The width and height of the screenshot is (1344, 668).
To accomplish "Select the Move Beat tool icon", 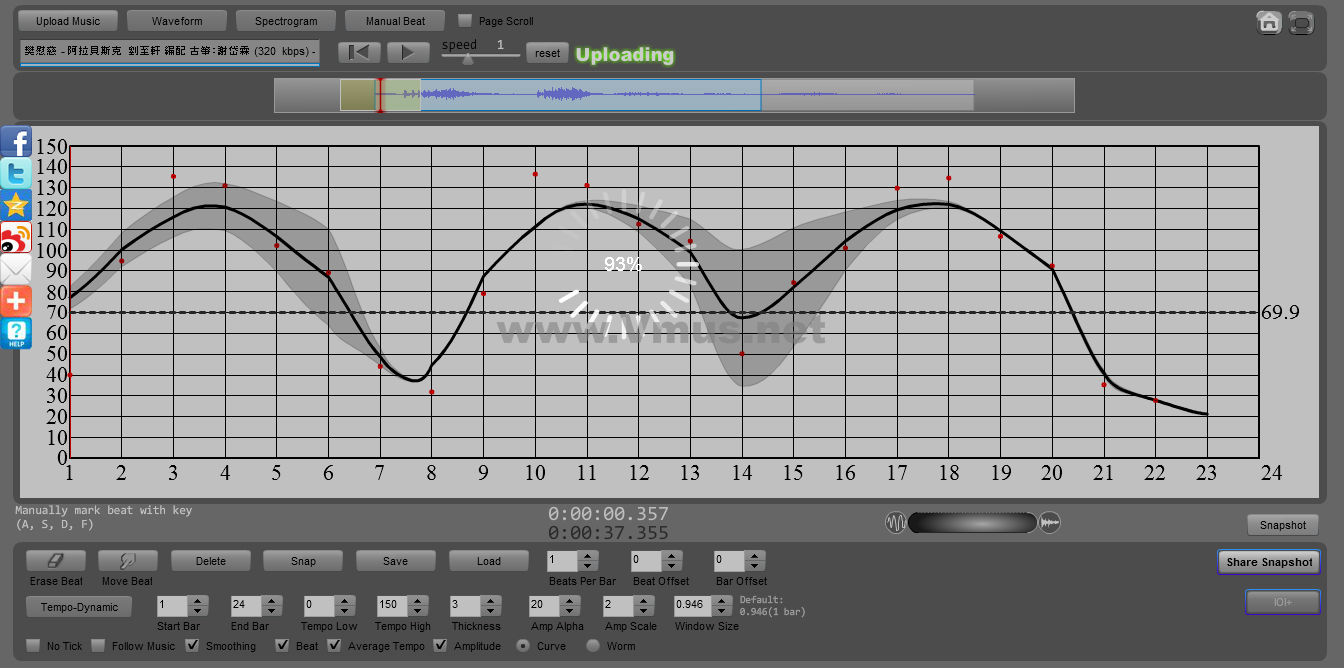I will pyautogui.click(x=127, y=561).
